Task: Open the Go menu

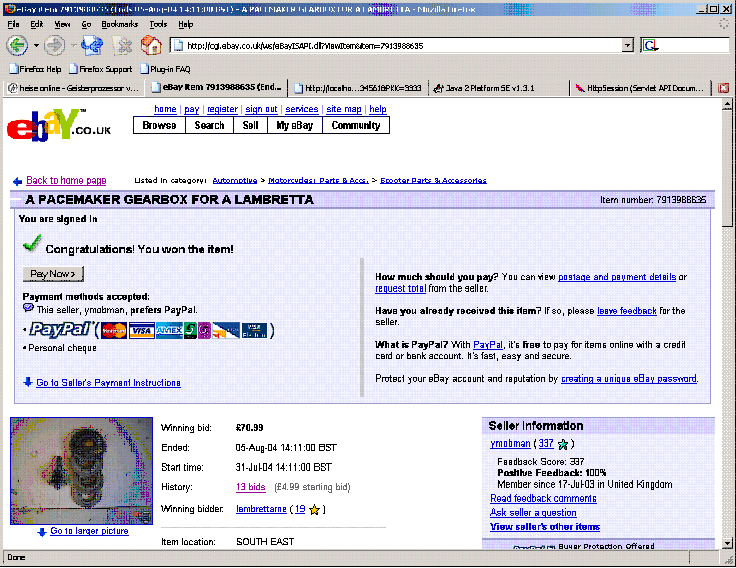Action: (x=86, y=24)
